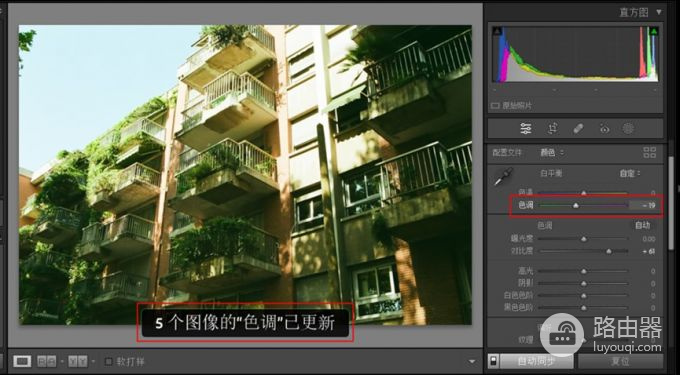Click the 自动同步 button
The width and height of the screenshot is (680, 375).
pos(536,361)
